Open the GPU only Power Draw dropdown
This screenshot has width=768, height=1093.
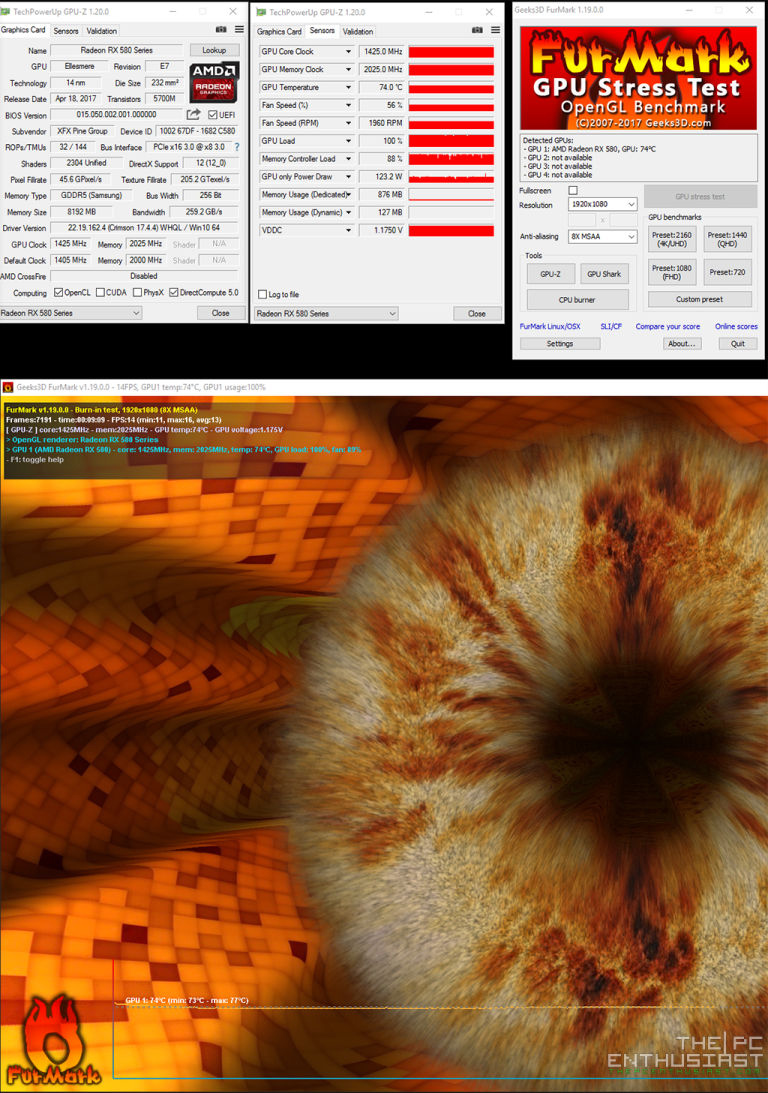tap(348, 176)
